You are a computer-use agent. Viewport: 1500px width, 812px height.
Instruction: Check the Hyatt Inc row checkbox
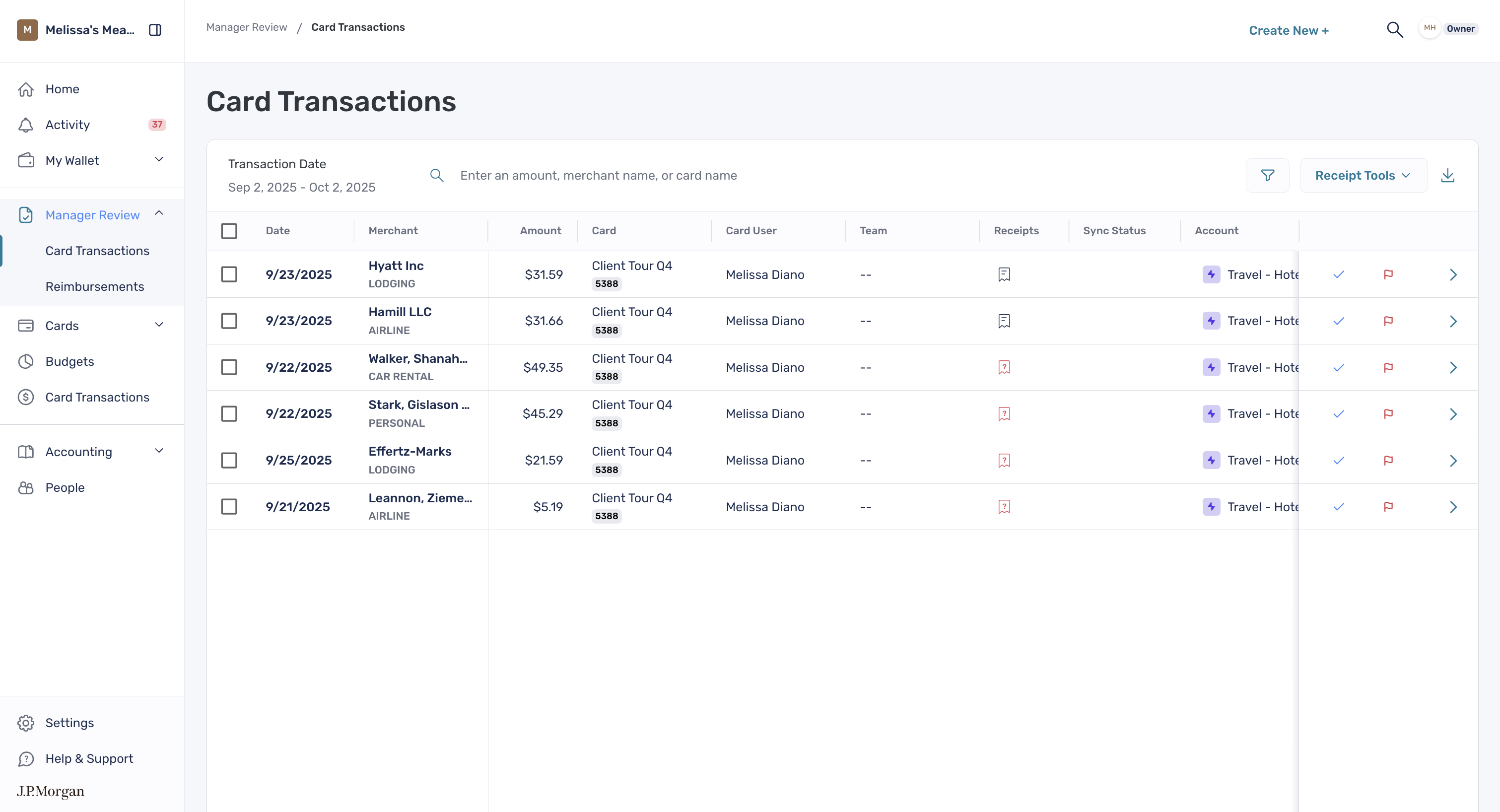pos(229,274)
